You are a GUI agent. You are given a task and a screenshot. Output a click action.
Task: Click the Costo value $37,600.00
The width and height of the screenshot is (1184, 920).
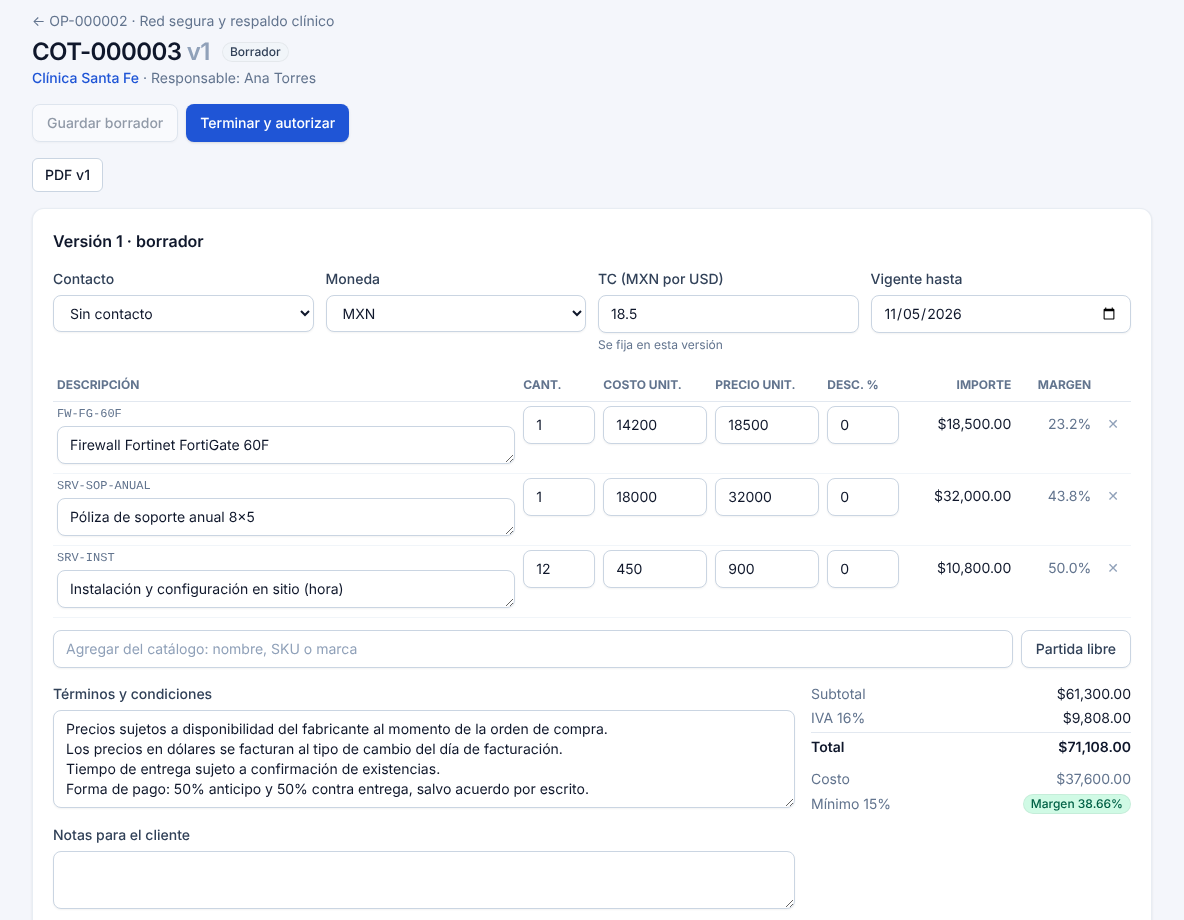tap(1093, 780)
